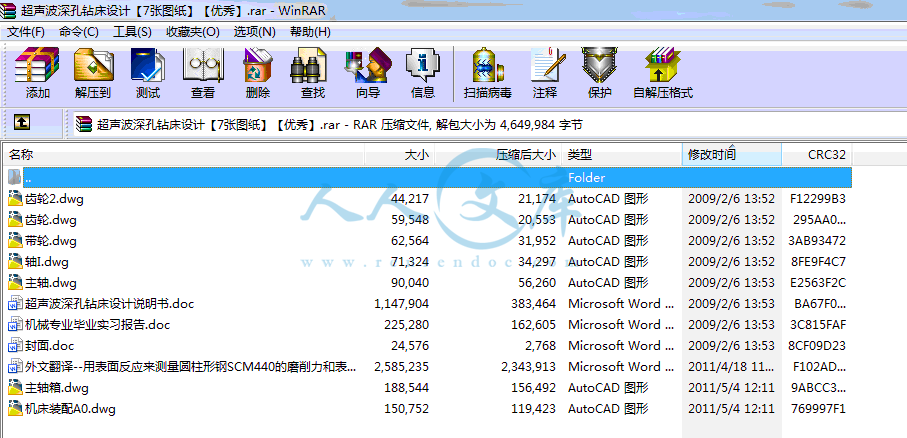The image size is (907, 438).
Task: Run the 测试 (Test) archive tool
Action: (148, 65)
